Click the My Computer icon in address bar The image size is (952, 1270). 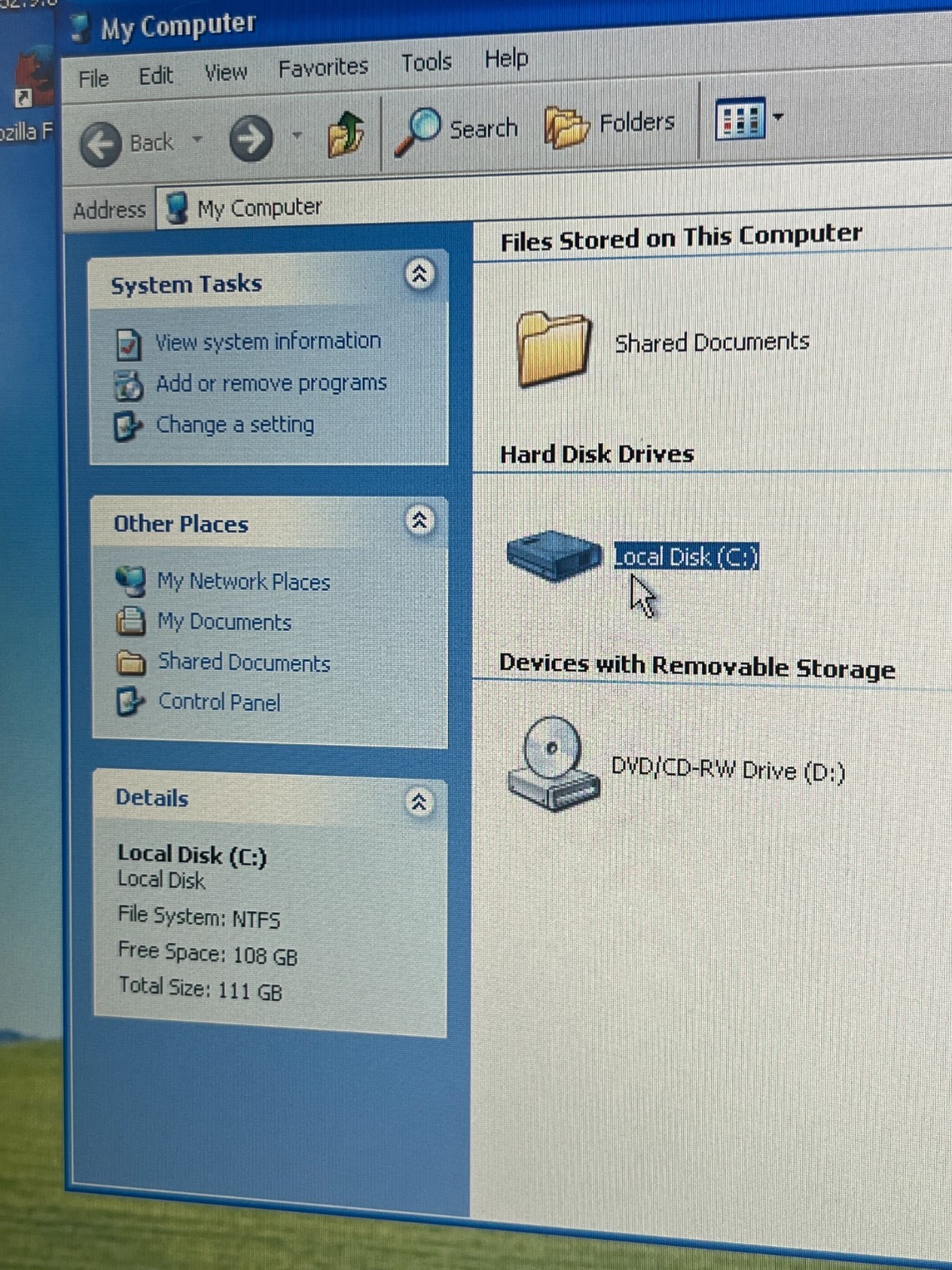coord(176,209)
